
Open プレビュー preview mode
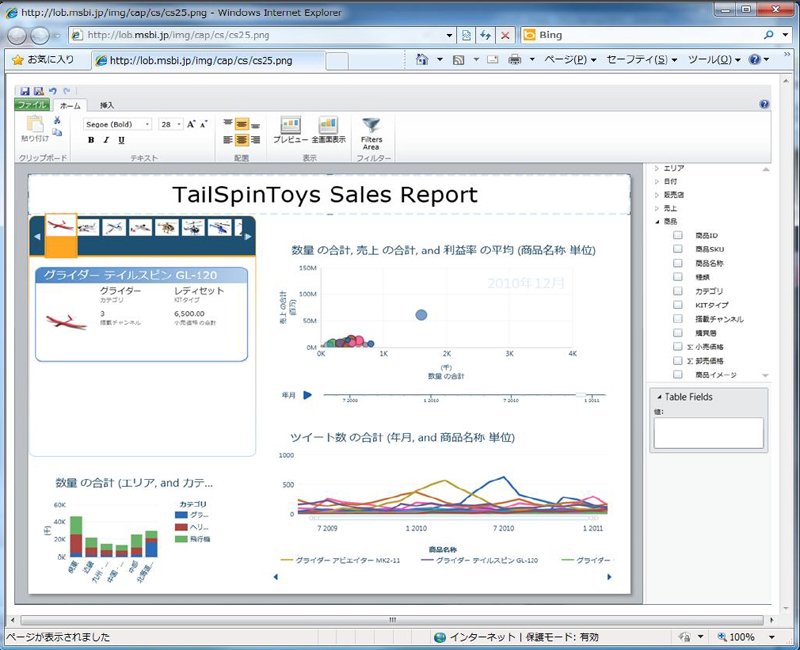[290, 130]
